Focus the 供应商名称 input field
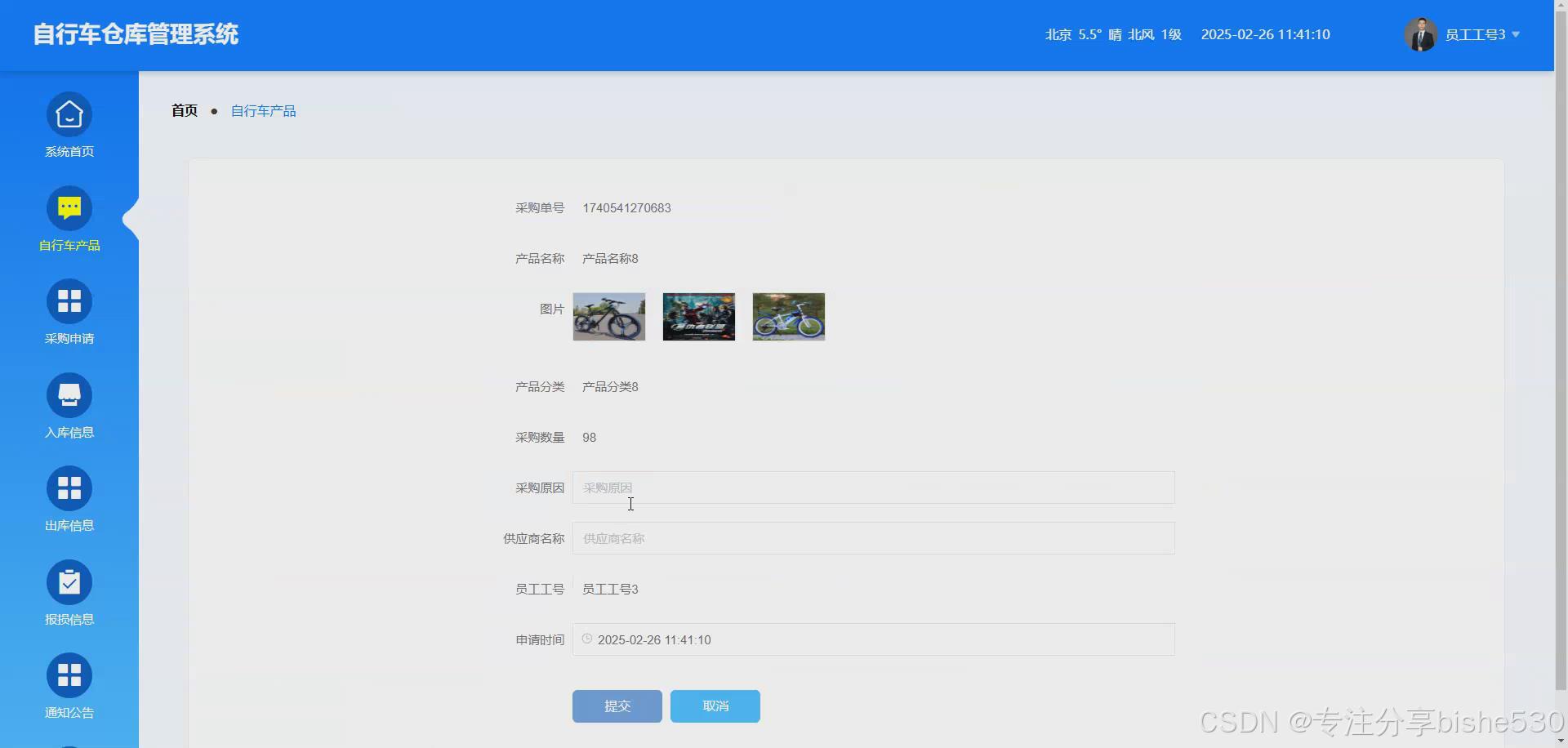Image resolution: width=1568 pixels, height=748 pixels. 874,538
